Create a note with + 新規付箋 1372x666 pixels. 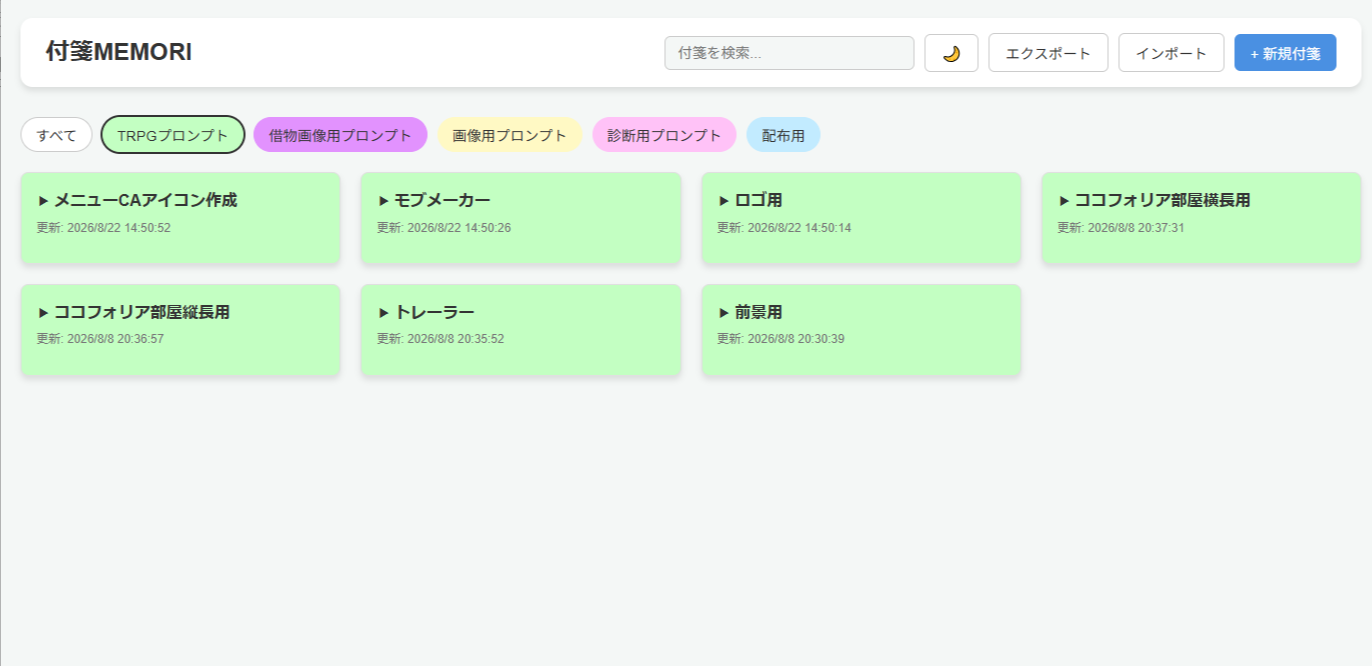pos(1285,53)
